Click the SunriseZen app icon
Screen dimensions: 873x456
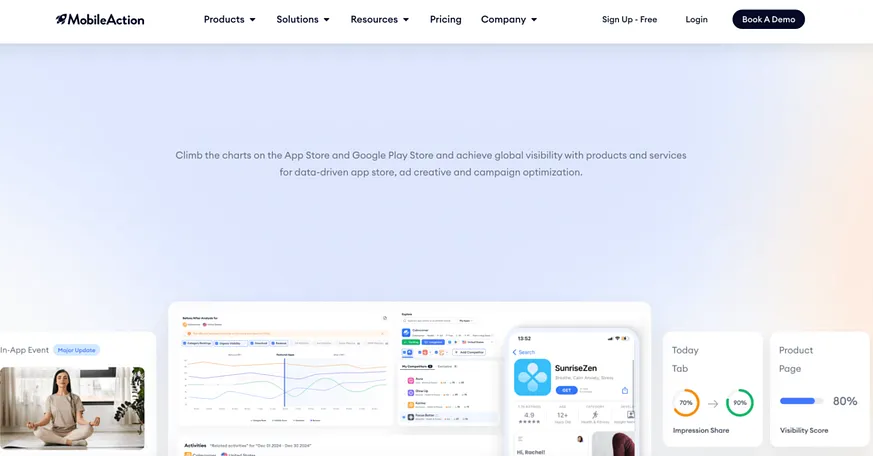(x=532, y=377)
